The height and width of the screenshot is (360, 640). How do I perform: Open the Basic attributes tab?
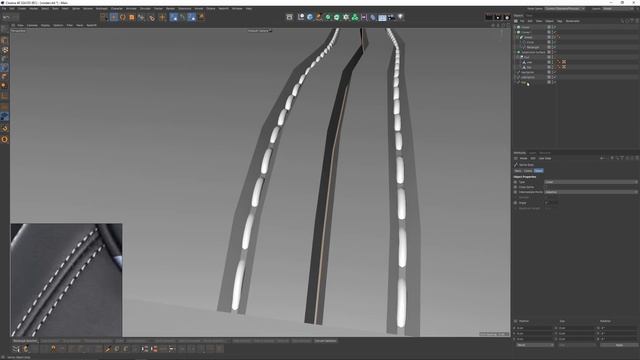tap(518, 171)
